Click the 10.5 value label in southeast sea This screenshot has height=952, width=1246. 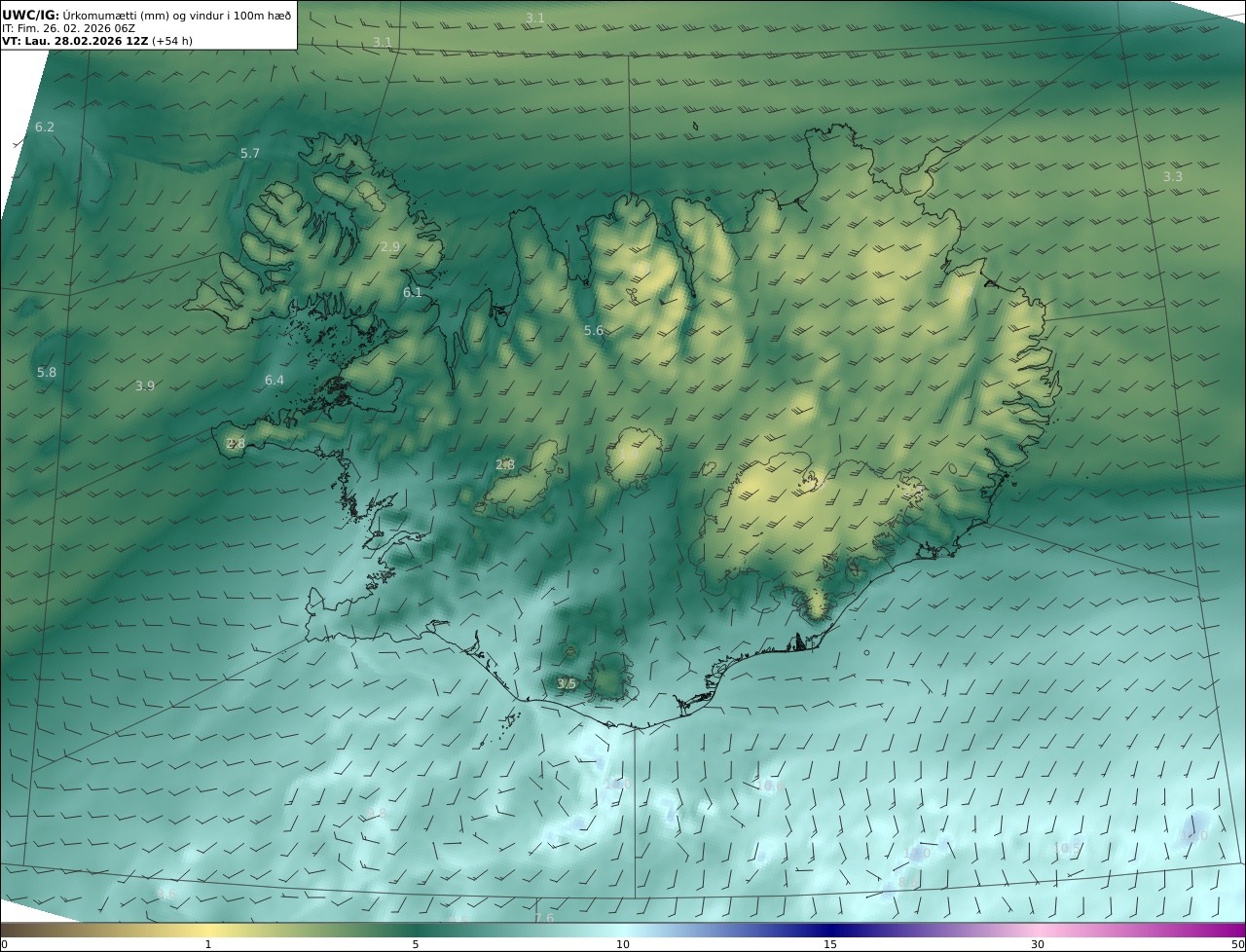1067,849
